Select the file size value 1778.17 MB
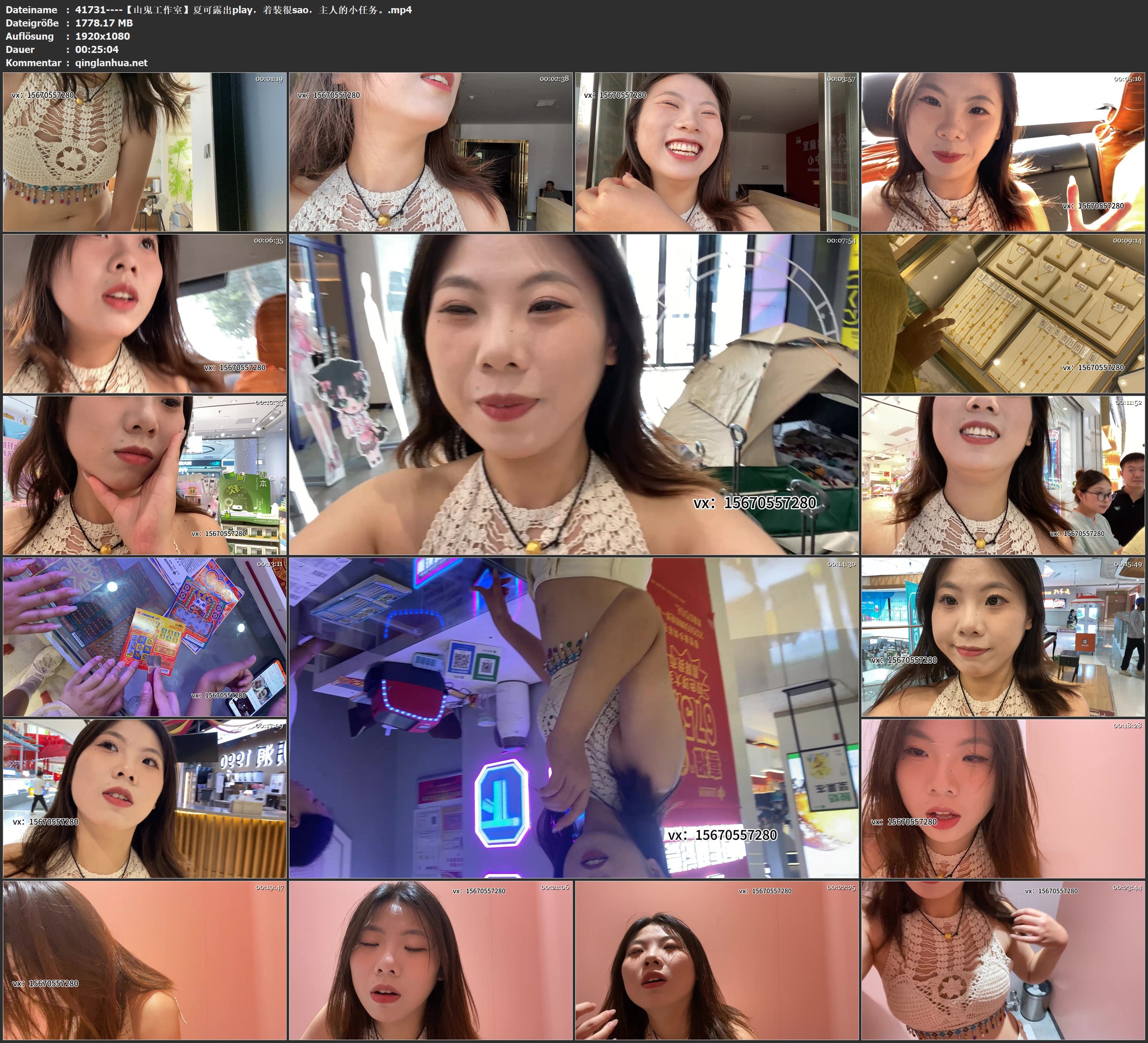 (x=104, y=23)
